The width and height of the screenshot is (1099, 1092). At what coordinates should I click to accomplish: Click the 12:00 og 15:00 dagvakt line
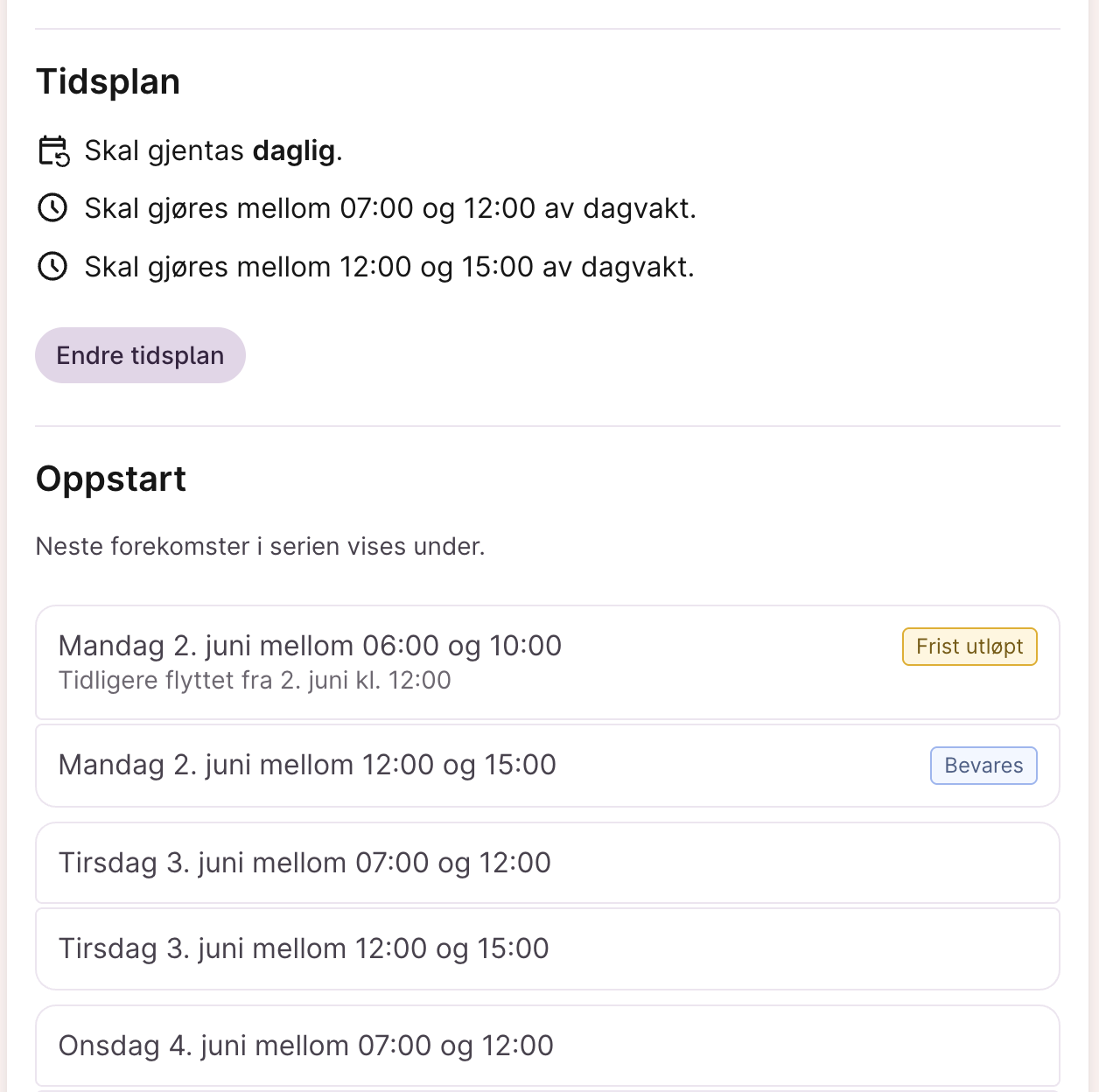click(x=389, y=266)
